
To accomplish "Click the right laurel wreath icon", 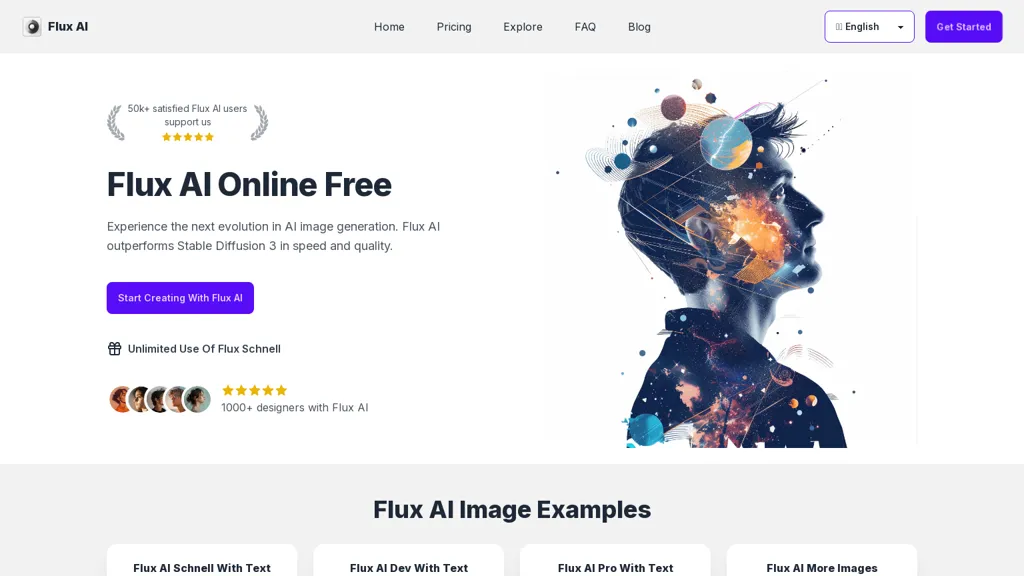I will 259,123.
